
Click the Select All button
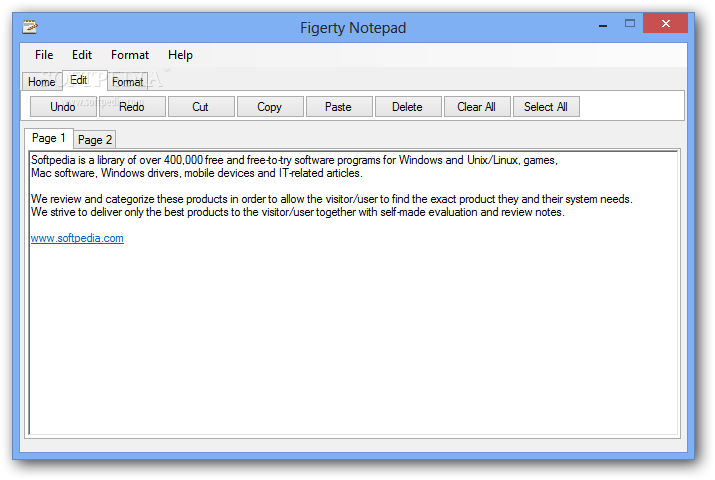pyautogui.click(x=546, y=107)
